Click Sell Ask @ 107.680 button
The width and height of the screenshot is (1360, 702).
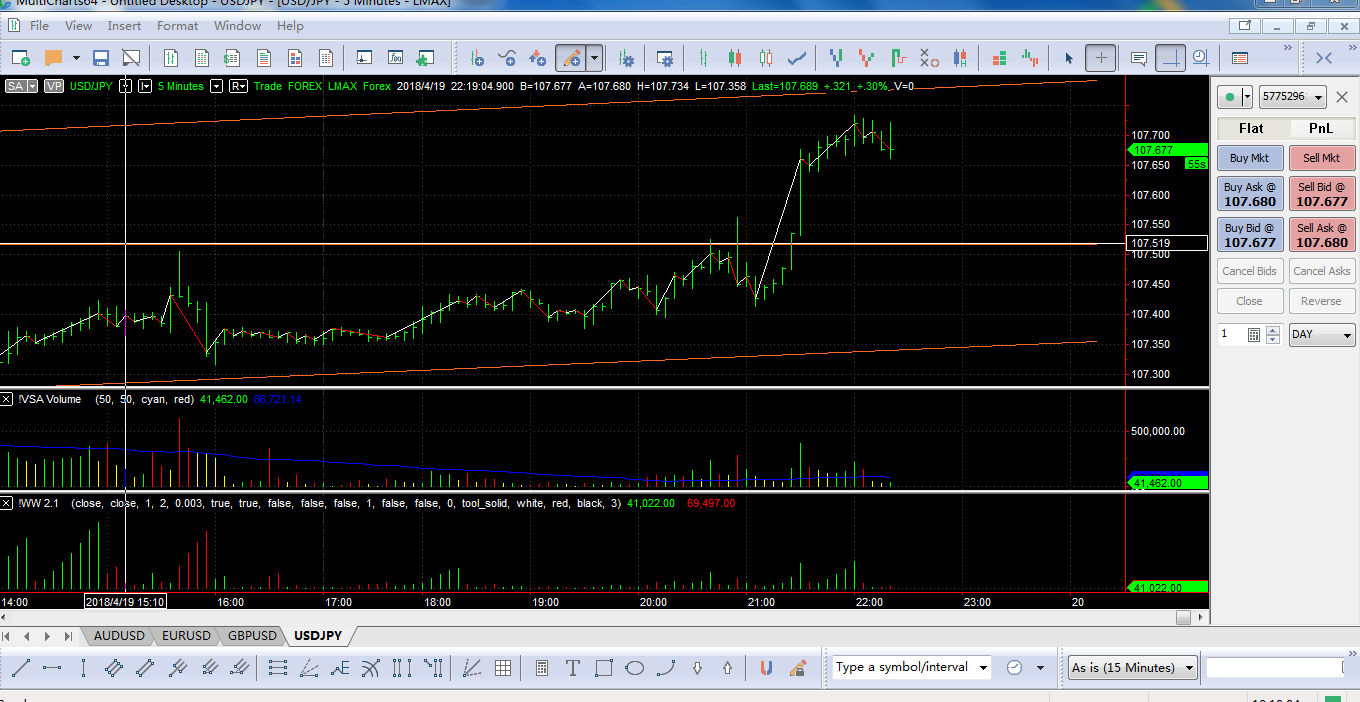[x=1322, y=235]
